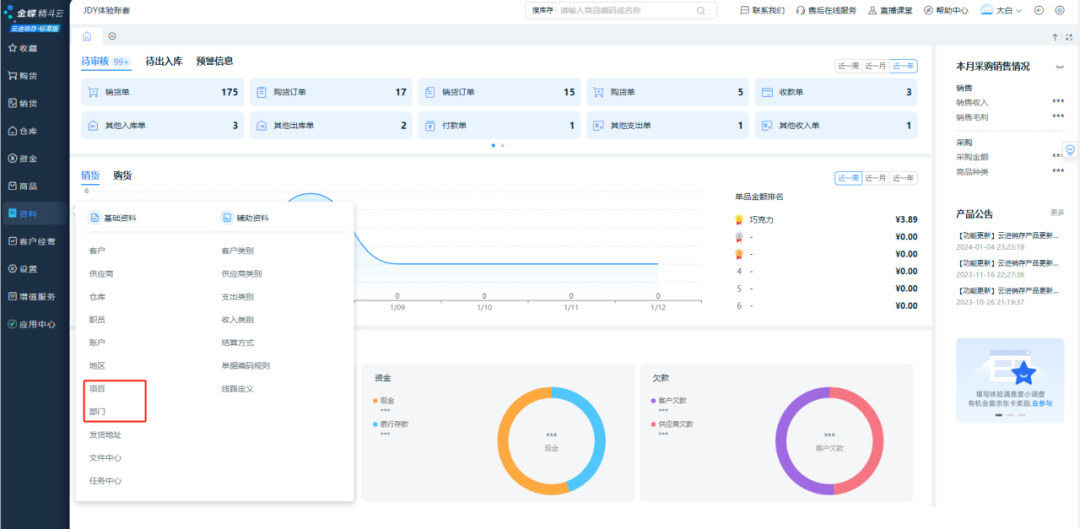Select 近一周 in pending review panel

848,66
